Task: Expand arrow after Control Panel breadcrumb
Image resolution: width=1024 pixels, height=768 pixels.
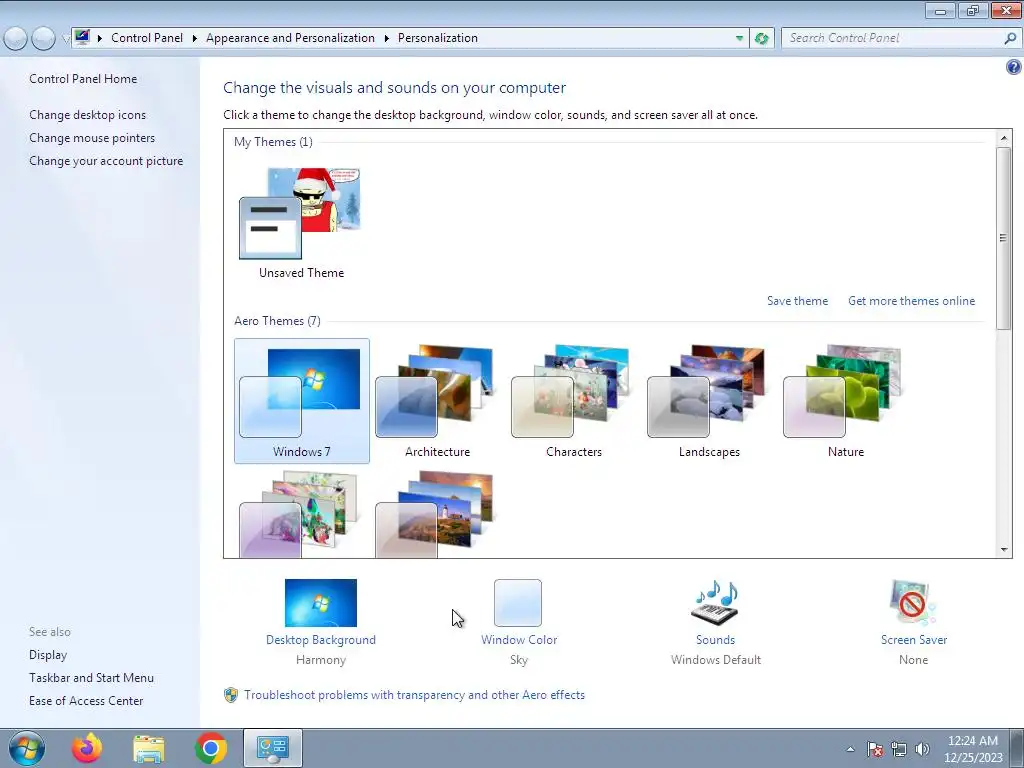Action: pos(195,39)
